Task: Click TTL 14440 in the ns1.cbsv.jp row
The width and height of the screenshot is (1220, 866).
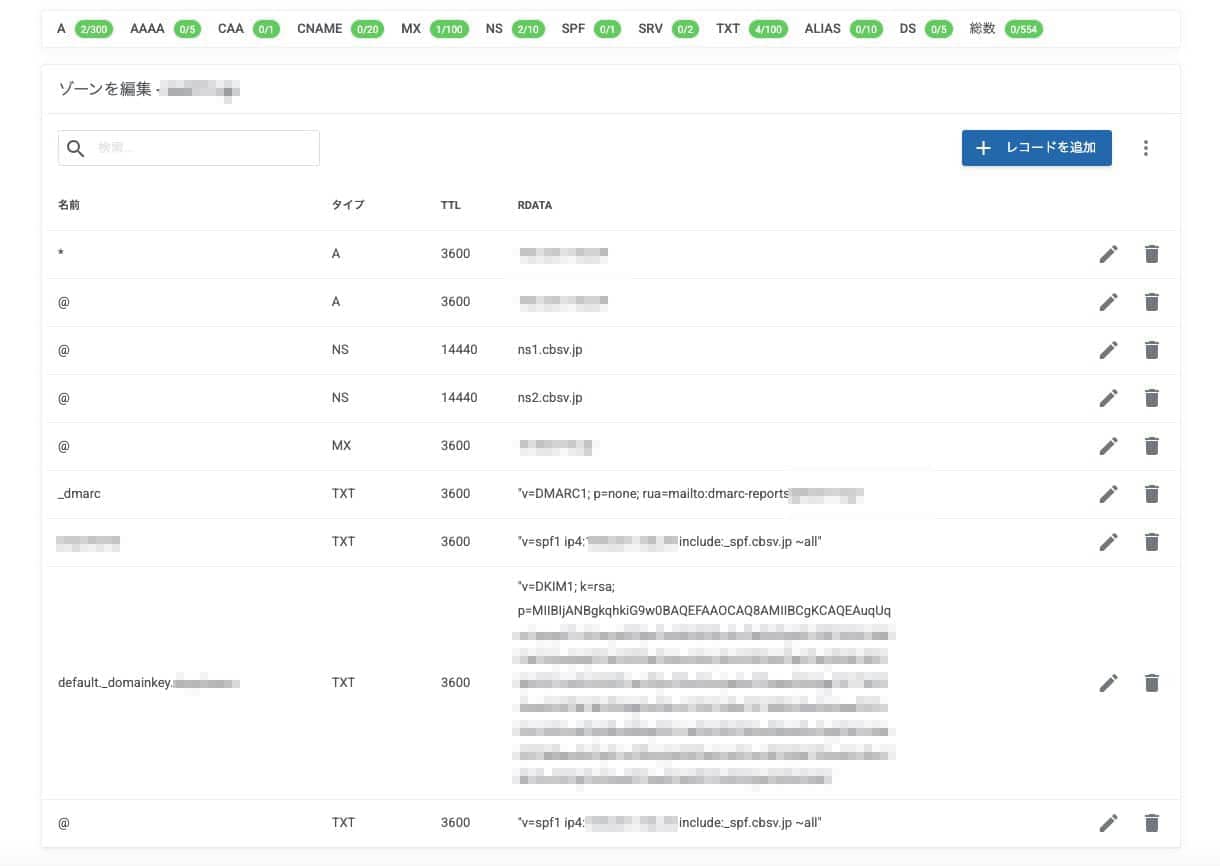Action: pyautogui.click(x=459, y=350)
